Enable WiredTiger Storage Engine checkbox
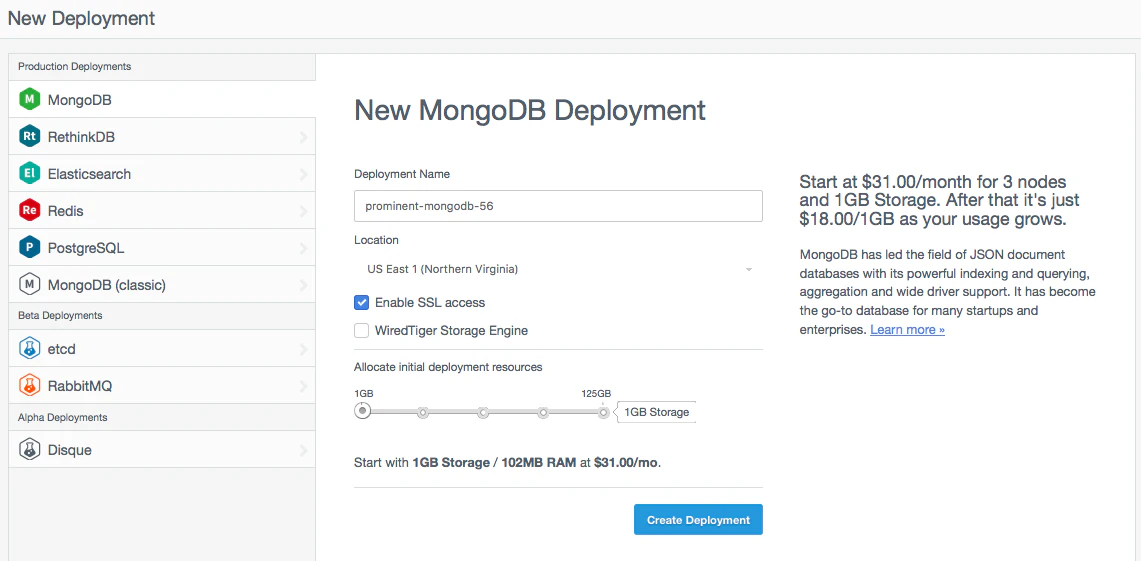Viewport: 1141px width, 561px height. 362,330
